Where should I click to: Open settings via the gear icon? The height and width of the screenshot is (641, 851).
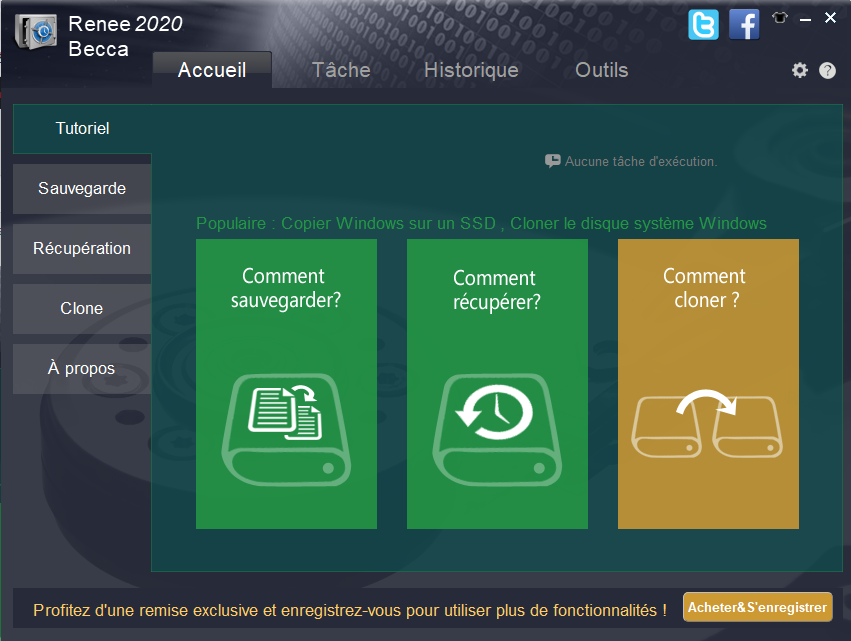[x=799, y=70]
